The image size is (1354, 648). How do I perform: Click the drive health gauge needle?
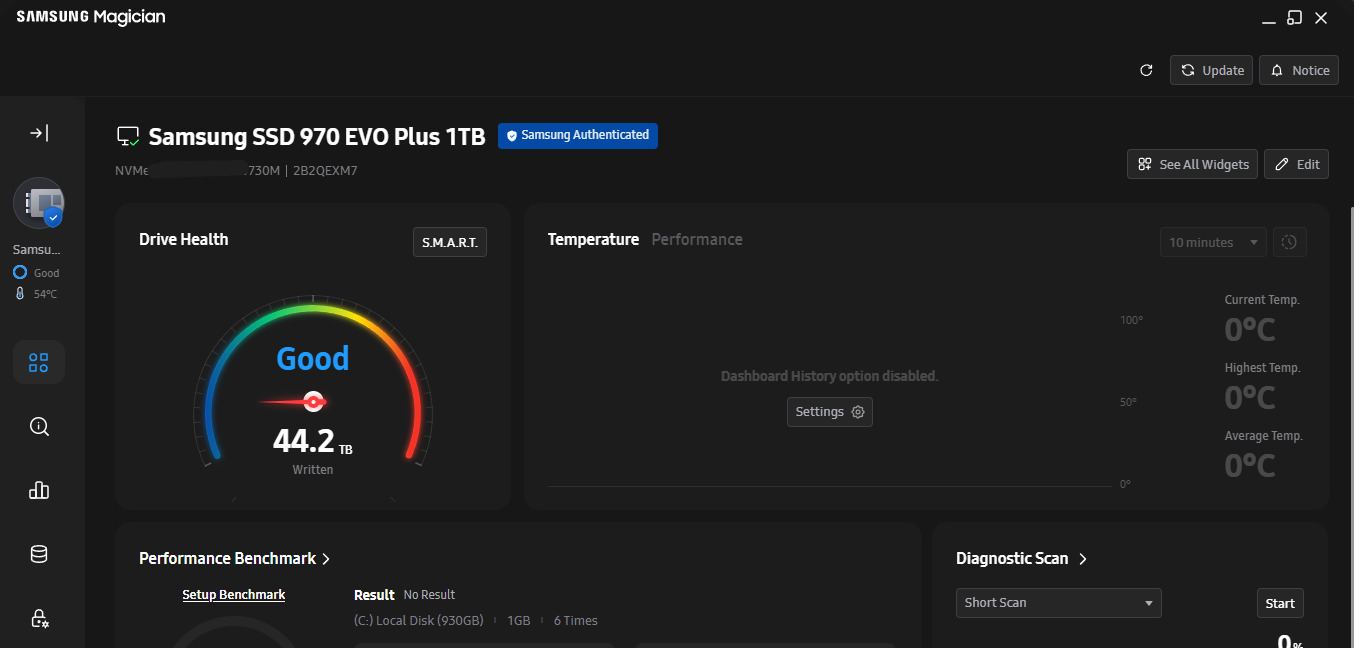point(295,402)
